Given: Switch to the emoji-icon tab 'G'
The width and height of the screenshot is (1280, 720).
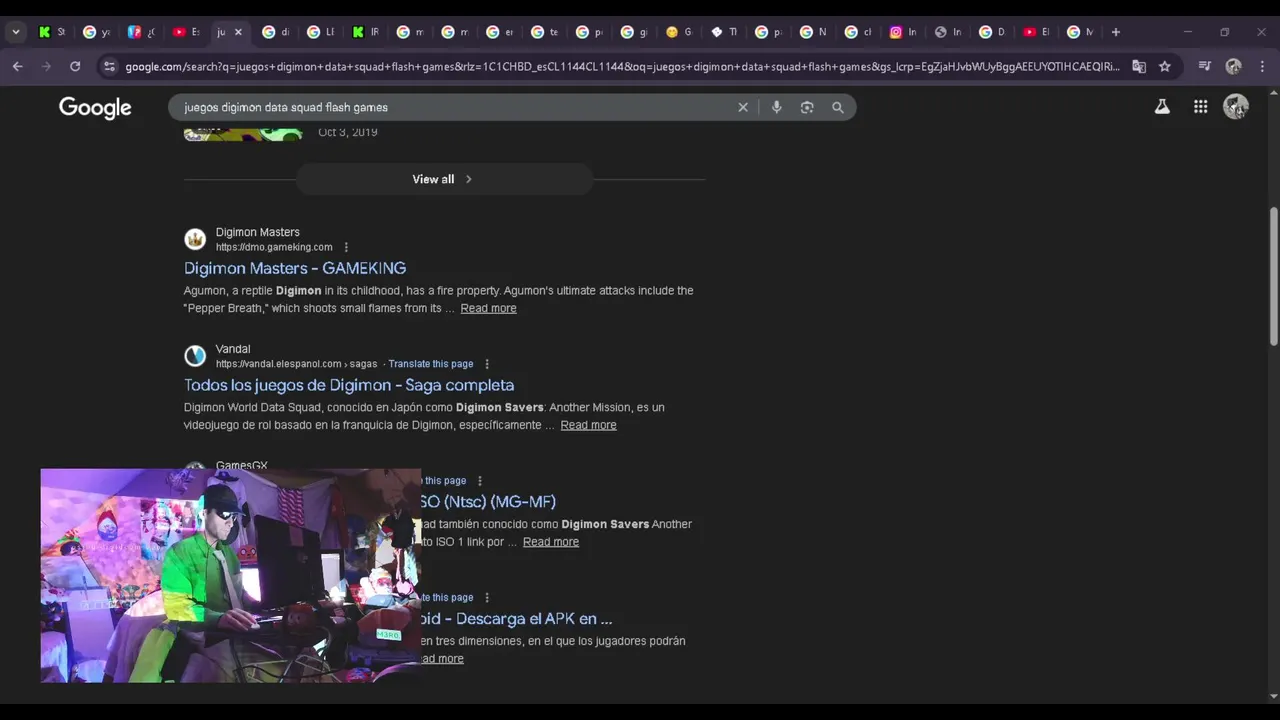Looking at the screenshot, I should click(678, 32).
